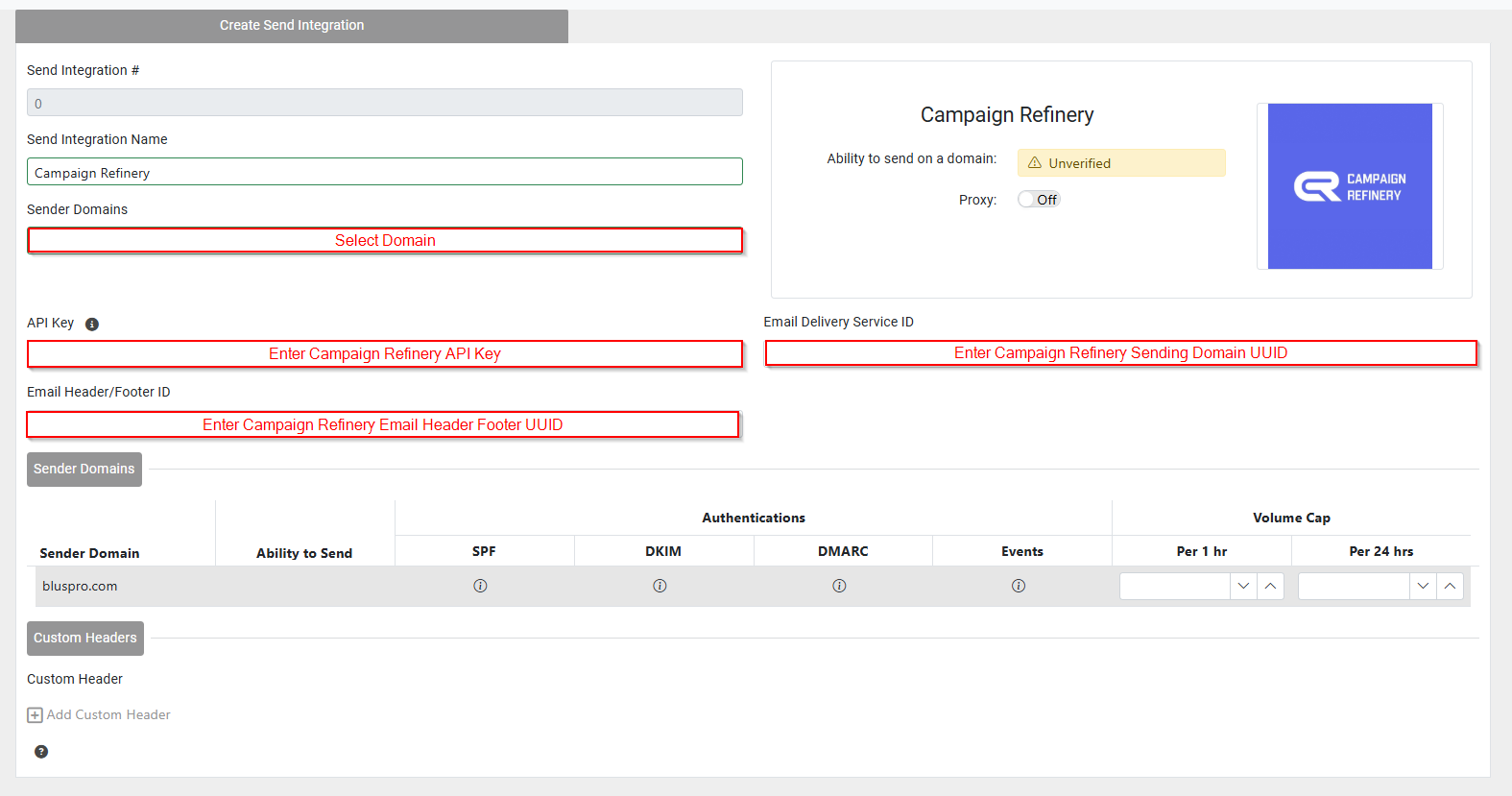Click the Custom Headers section button
Image resolution: width=1512 pixels, height=796 pixels.
[85, 639]
